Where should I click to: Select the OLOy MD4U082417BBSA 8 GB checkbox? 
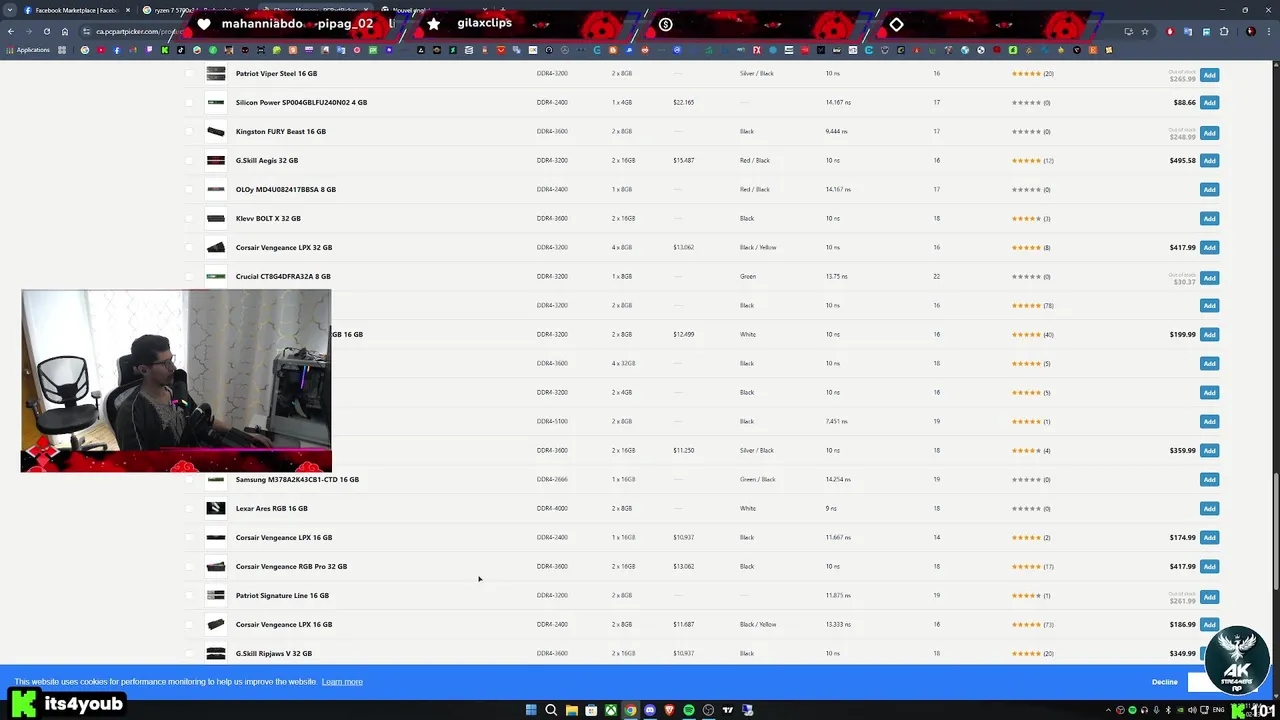(189, 189)
